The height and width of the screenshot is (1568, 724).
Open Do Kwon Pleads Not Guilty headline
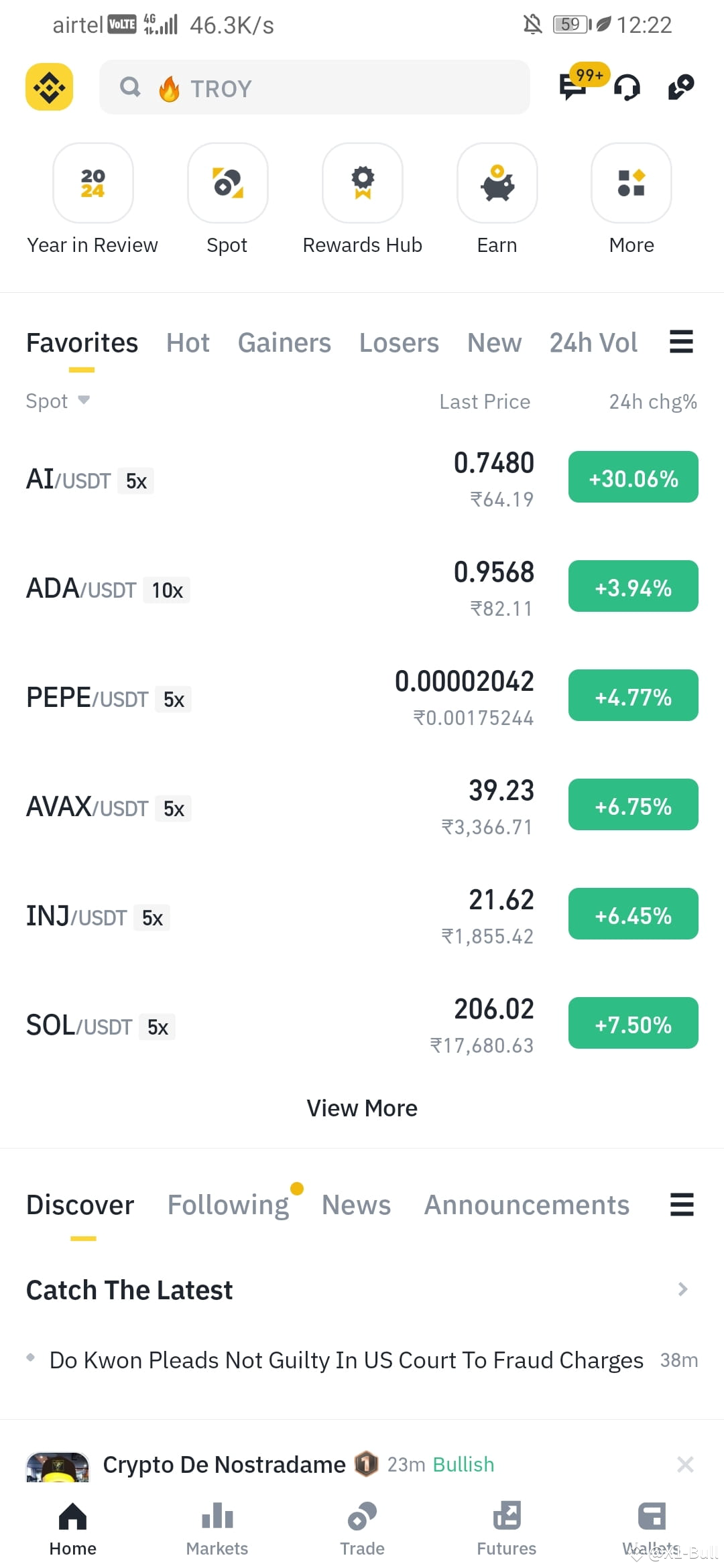point(347,1360)
